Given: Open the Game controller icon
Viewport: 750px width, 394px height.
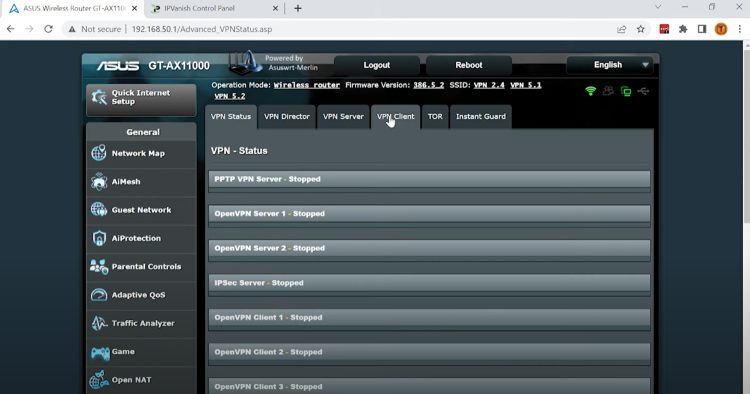Looking at the screenshot, I should 100,353.
